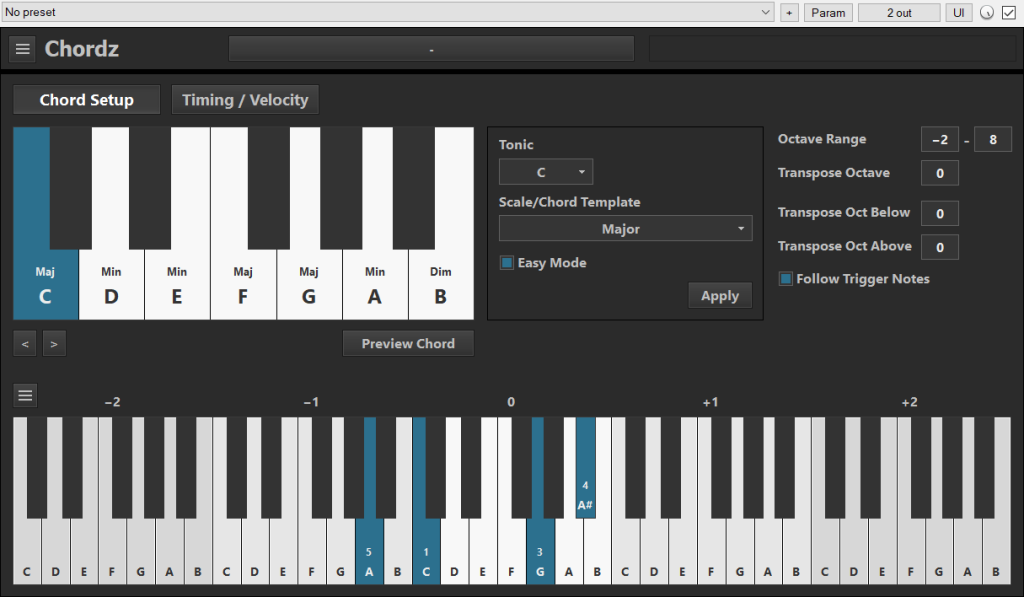Enable Follow Trigger Notes checkbox
Viewport: 1024px width, 597px height.
coord(786,279)
